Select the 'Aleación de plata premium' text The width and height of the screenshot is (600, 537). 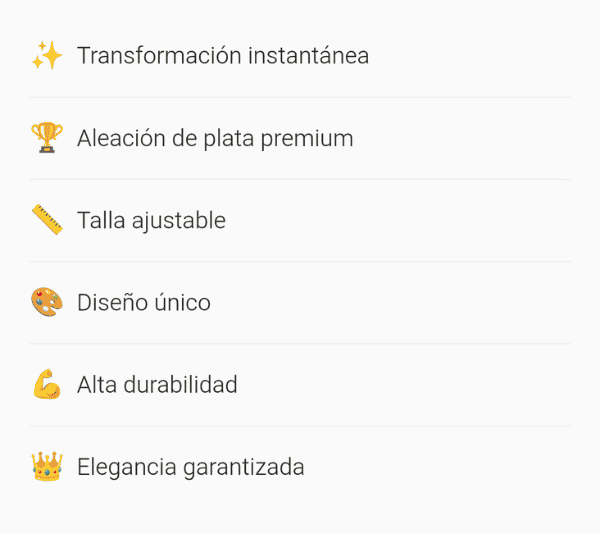point(215,138)
